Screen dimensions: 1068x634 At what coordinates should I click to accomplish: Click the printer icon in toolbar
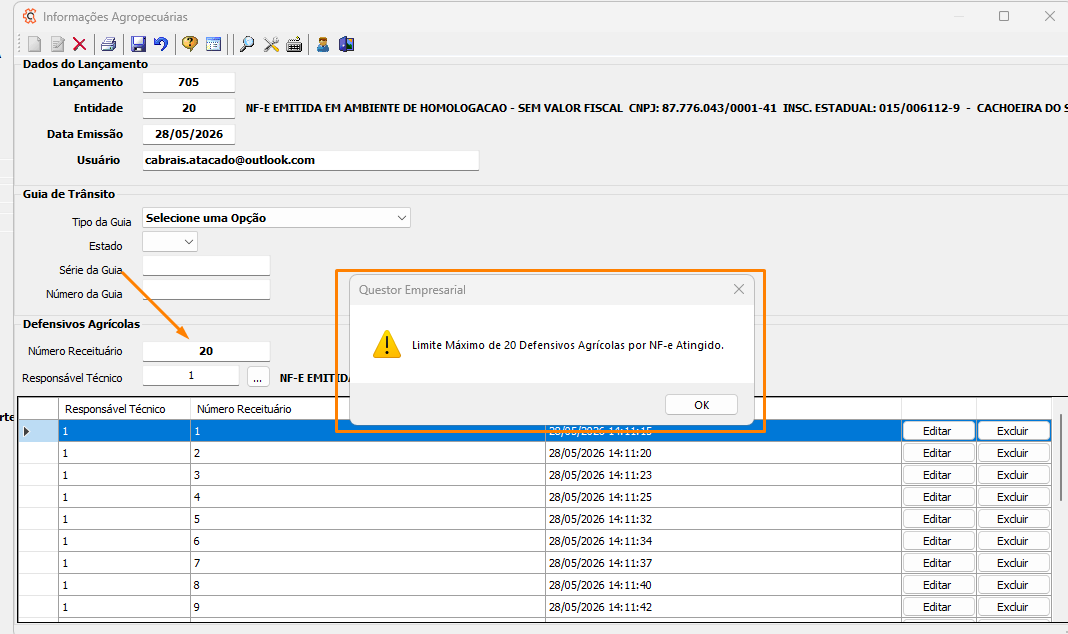click(108, 44)
